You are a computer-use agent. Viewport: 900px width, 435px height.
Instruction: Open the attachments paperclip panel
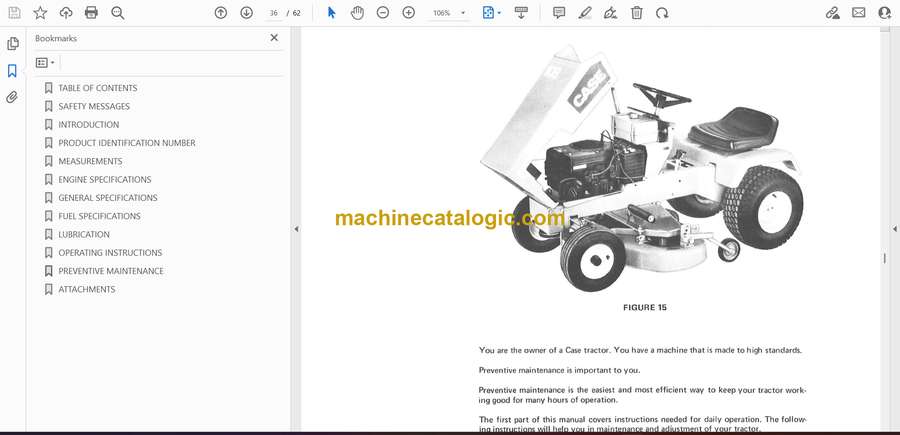click(x=12, y=97)
